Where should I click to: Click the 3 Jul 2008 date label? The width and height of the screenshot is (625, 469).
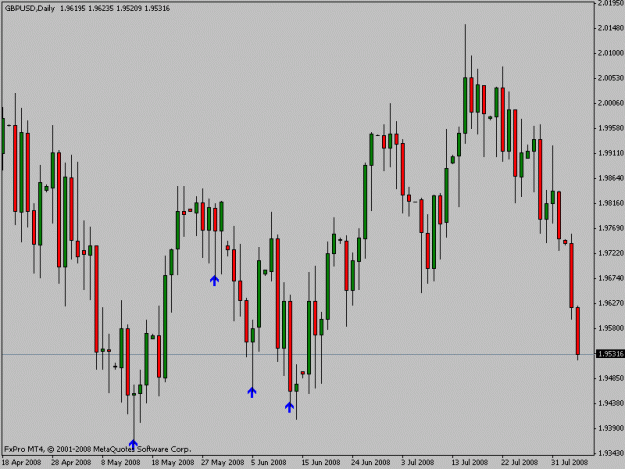click(418, 463)
